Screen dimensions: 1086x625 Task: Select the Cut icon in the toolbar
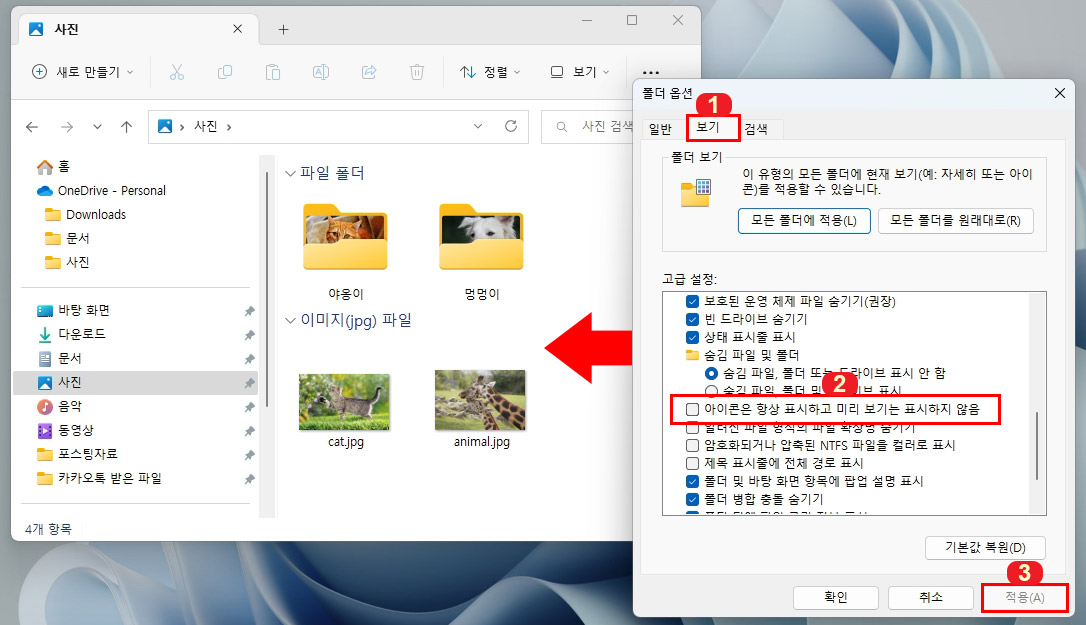(x=176, y=71)
